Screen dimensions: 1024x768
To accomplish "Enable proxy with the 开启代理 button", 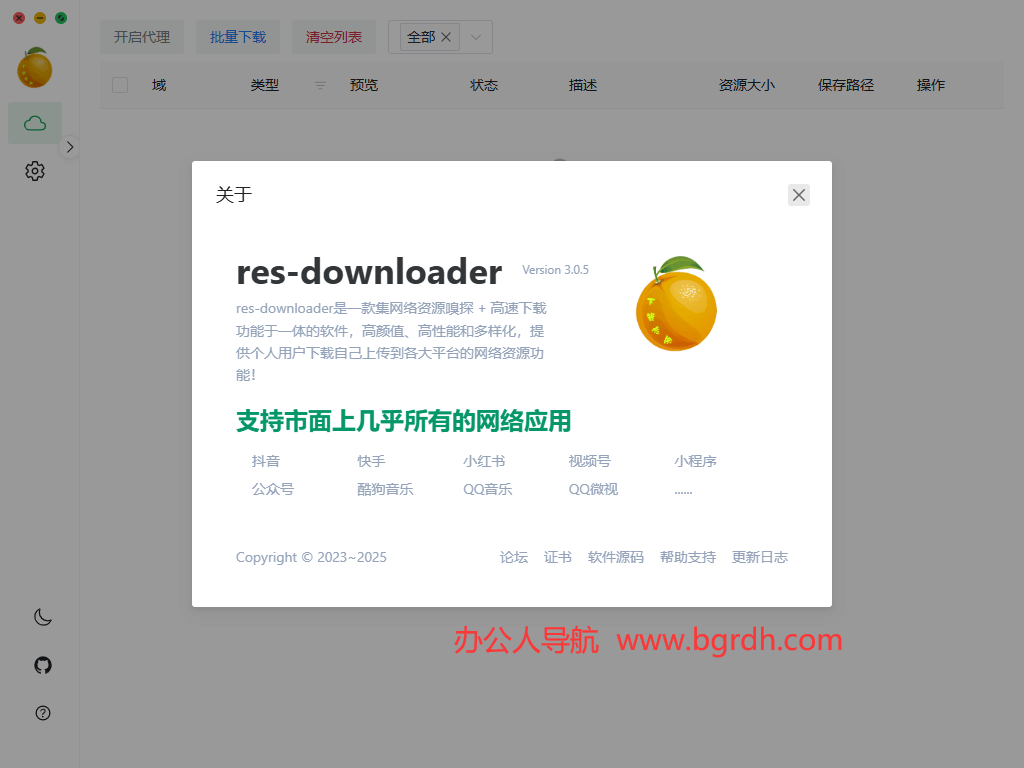I will pos(141,37).
